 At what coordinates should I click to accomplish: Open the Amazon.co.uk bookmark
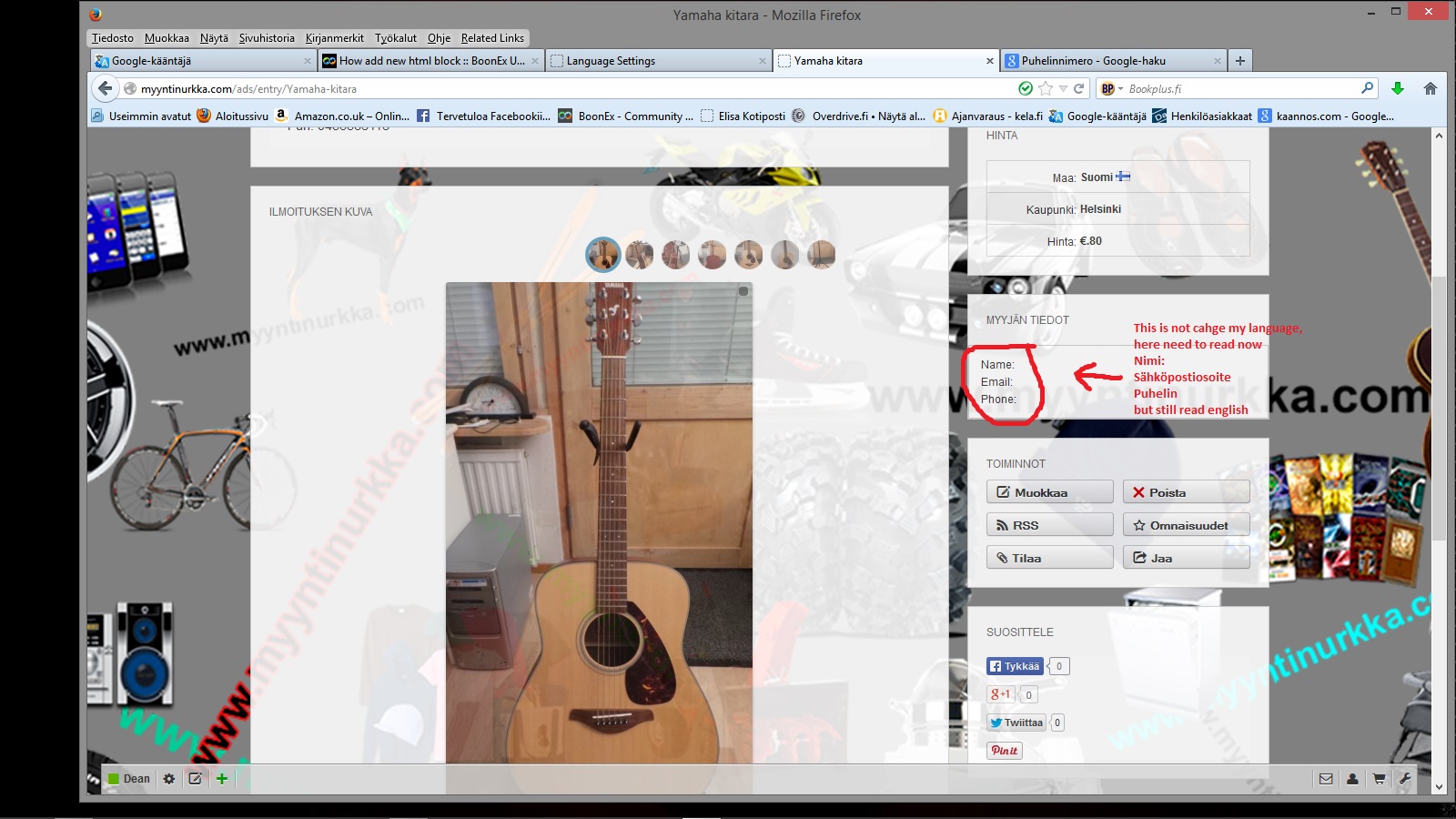(343, 116)
